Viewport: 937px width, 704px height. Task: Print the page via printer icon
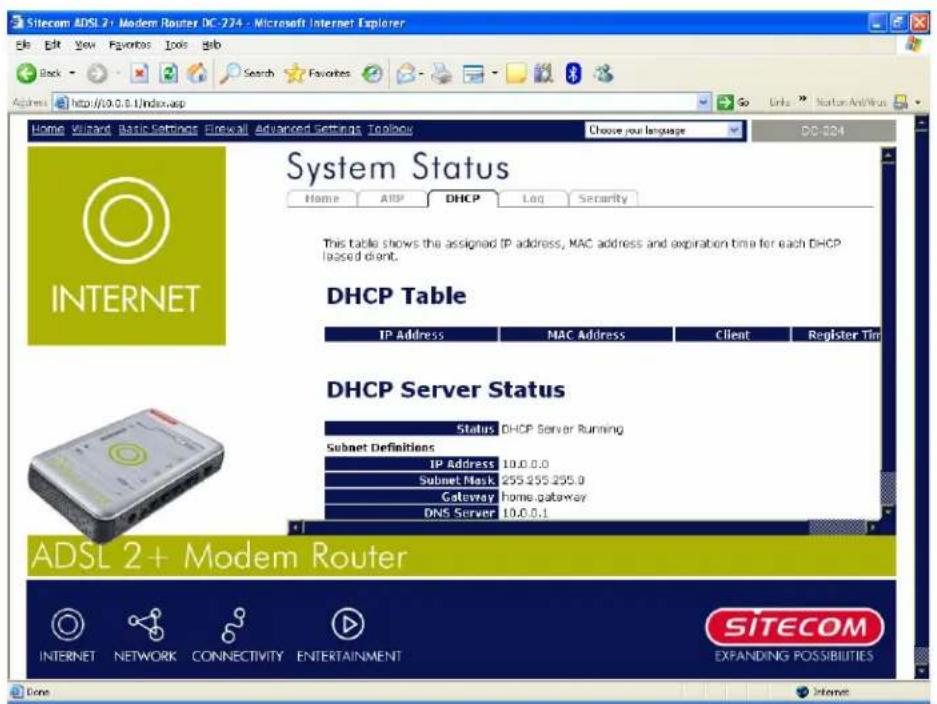click(442, 74)
